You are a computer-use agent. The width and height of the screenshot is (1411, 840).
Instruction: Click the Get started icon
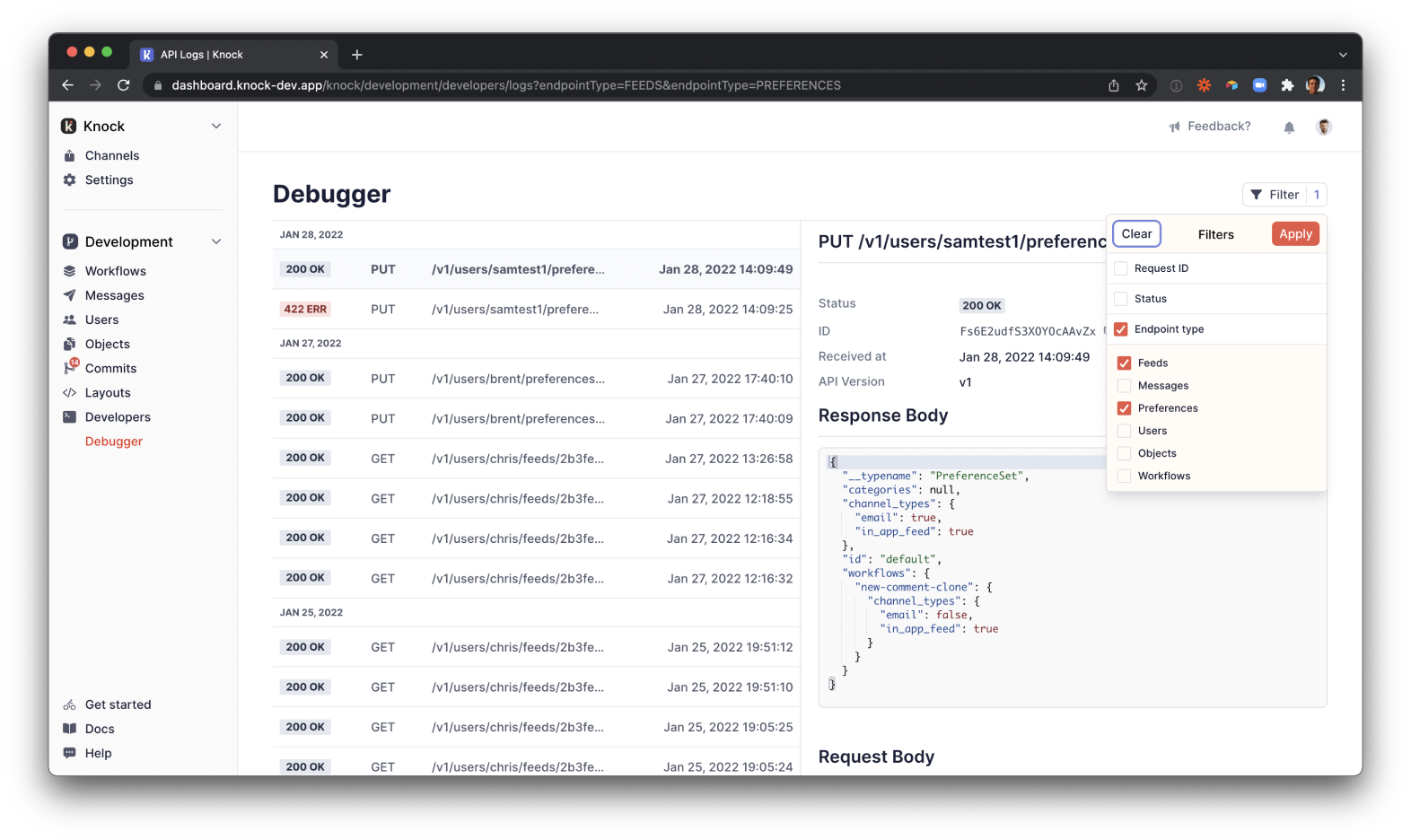coord(69,705)
